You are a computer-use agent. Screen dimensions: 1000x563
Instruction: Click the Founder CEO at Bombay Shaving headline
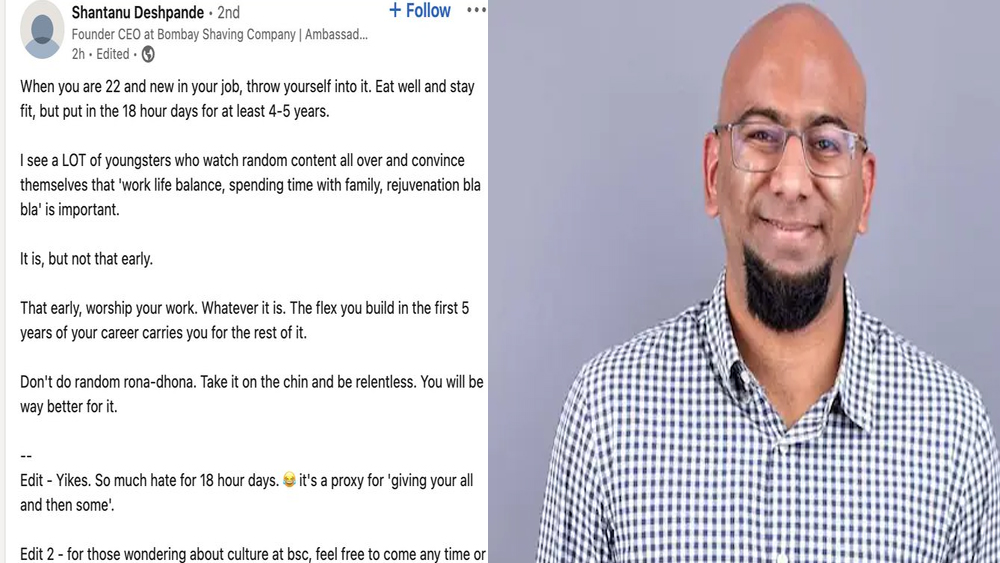[x=219, y=34]
